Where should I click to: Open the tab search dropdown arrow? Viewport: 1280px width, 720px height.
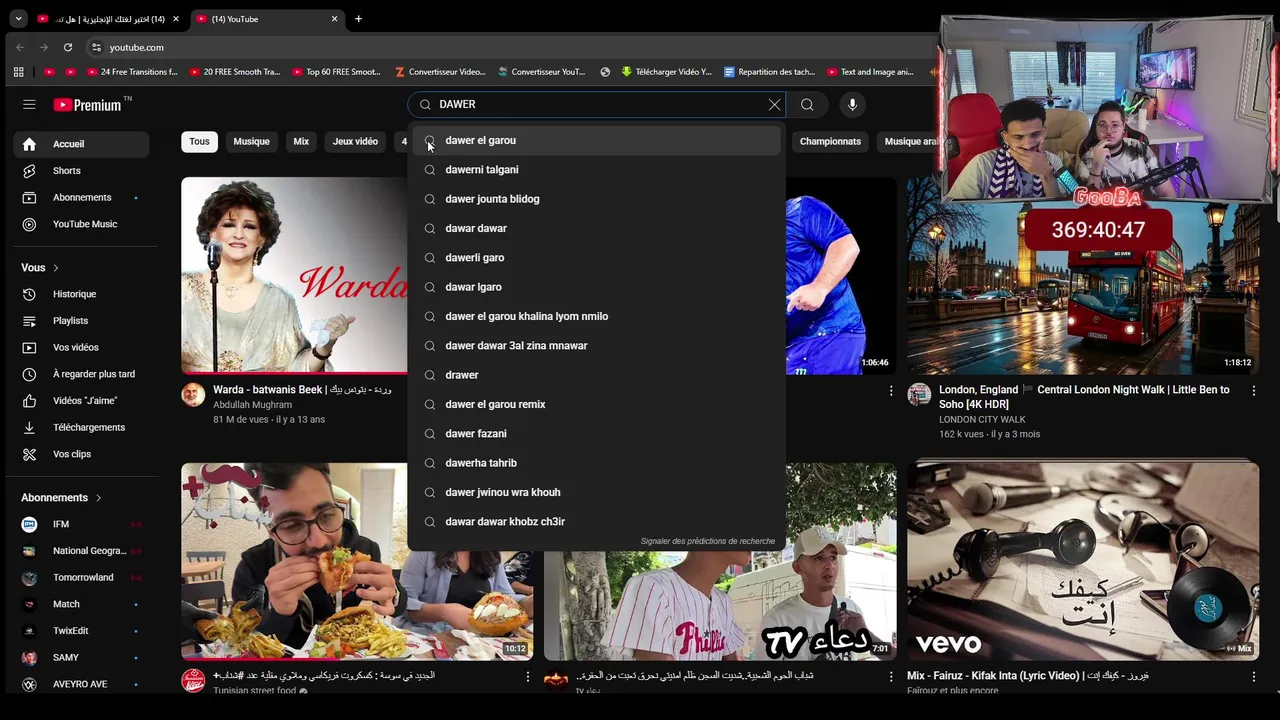point(18,19)
